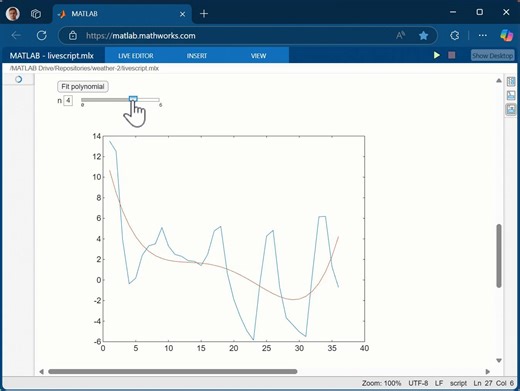Show output on right layout icon
520x391 pixels.
click(511, 82)
